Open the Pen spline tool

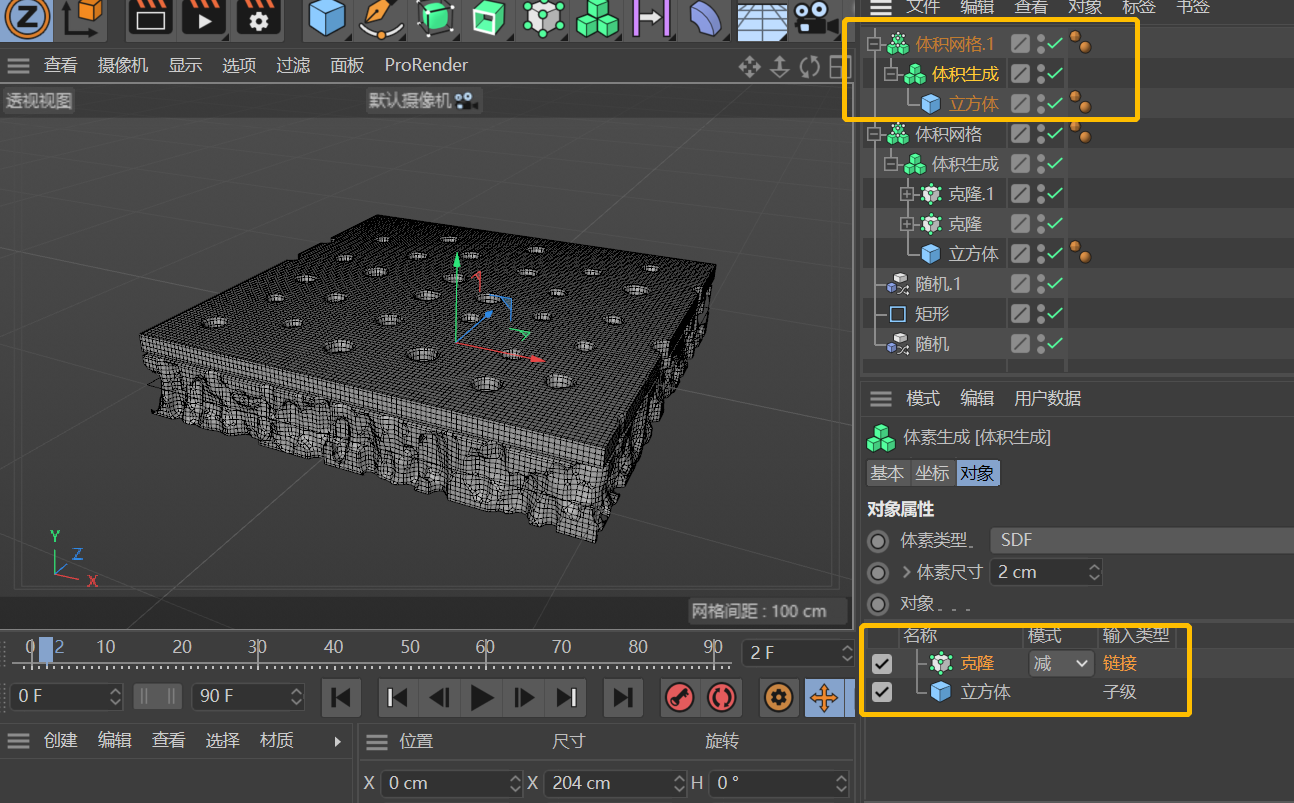coord(380,18)
